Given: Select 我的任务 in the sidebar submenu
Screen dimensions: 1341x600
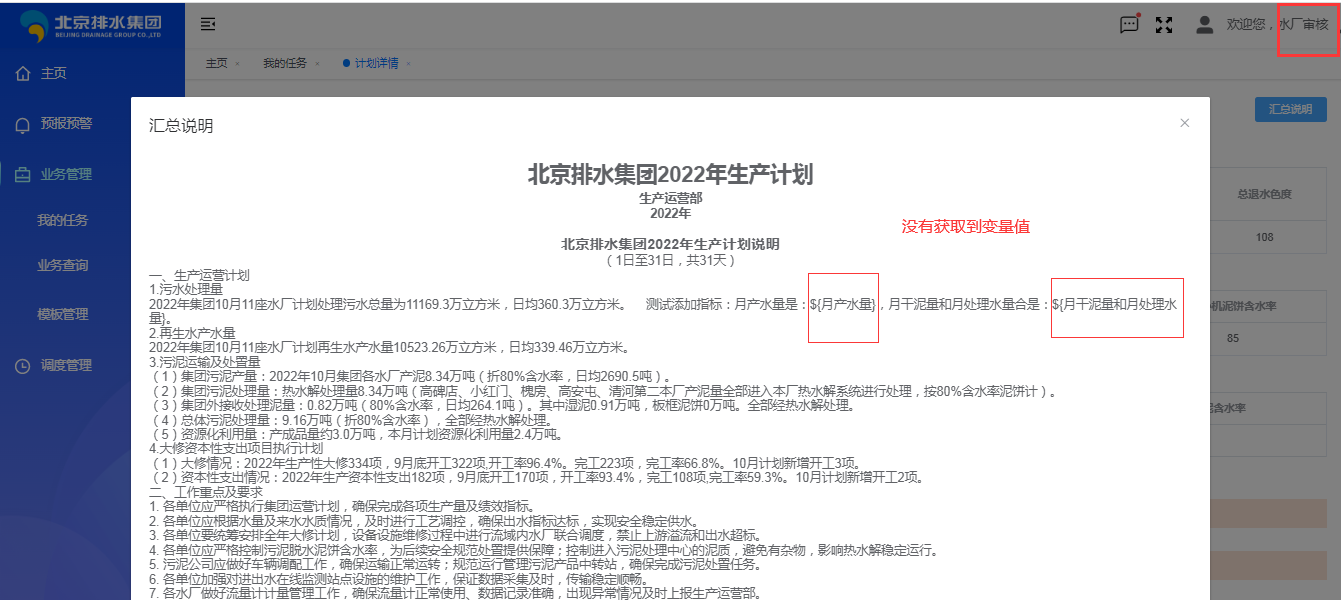Looking at the screenshot, I should pyautogui.click(x=63, y=220).
